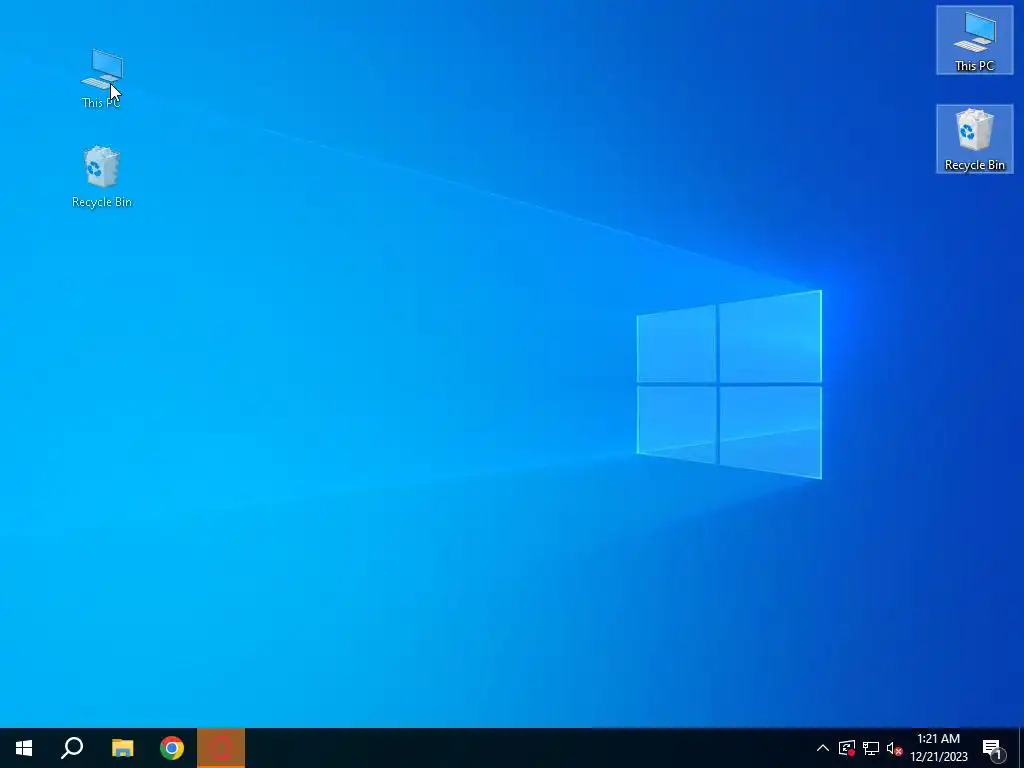Switch to the flashing orange taskbar app
The width and height of the screenshot is (1024, 768).
[x=221, y=748]
